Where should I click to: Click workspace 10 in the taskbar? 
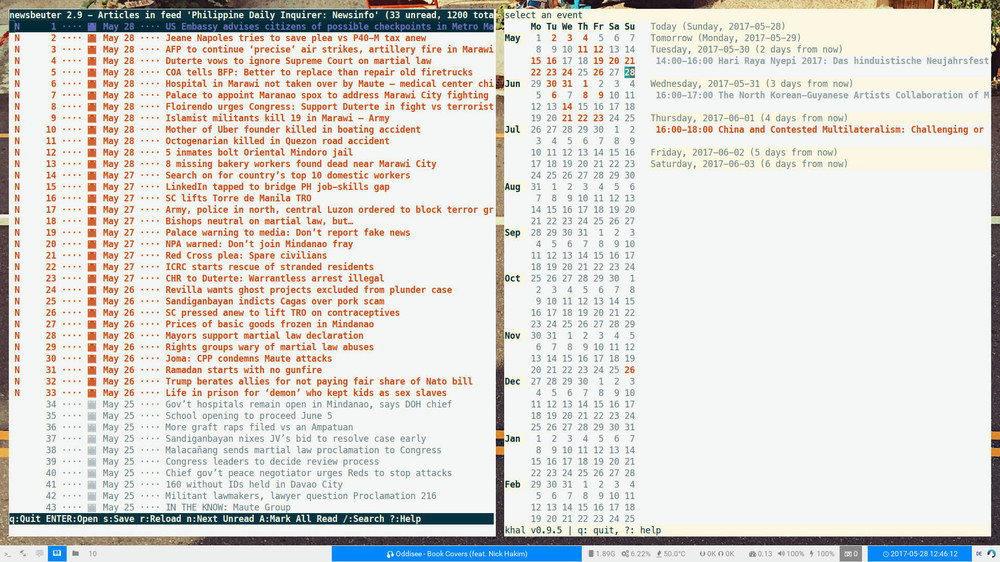pyautogui.click(x=92, y=553)
